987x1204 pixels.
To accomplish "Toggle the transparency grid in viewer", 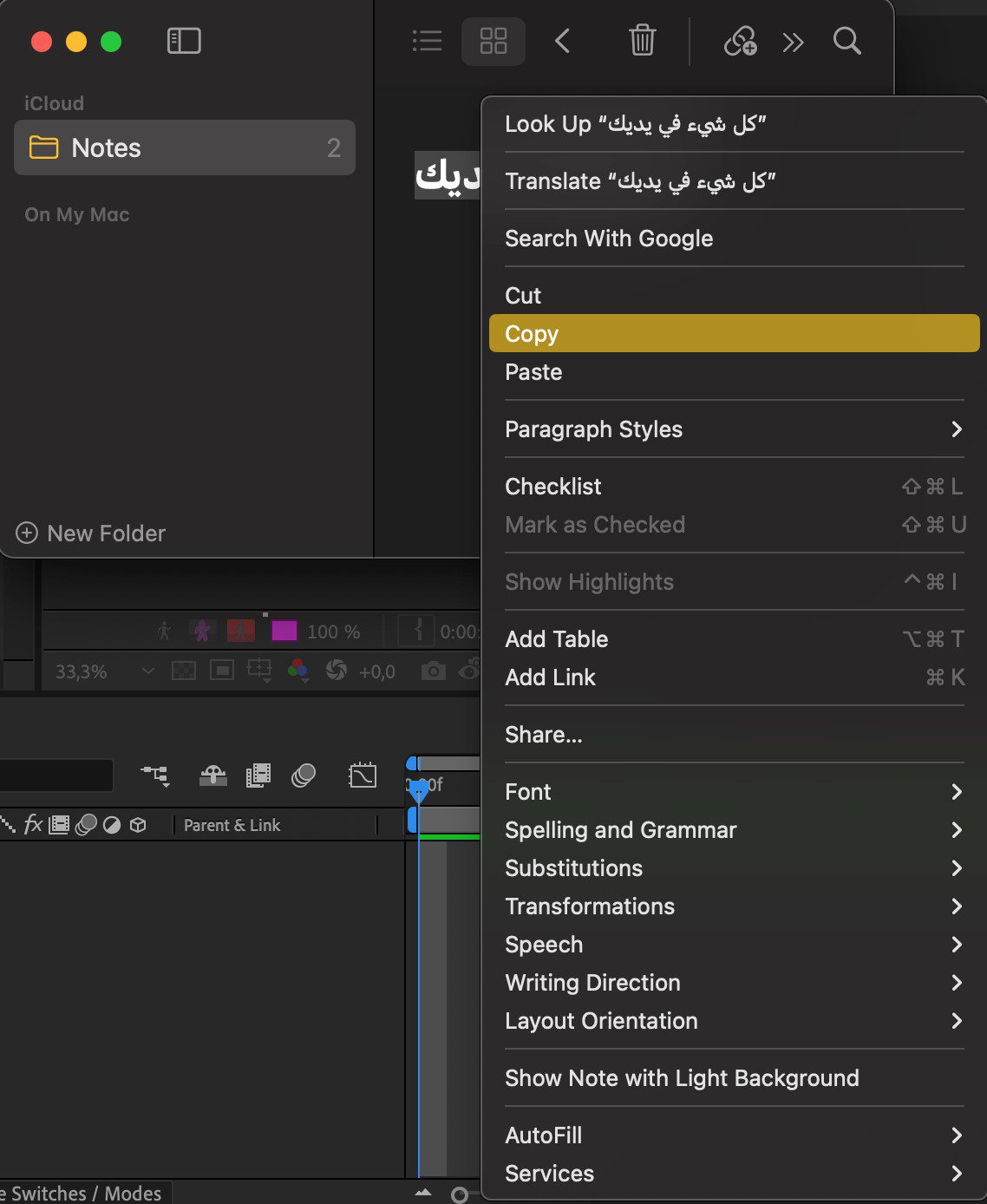I will [x=184, y=671].
